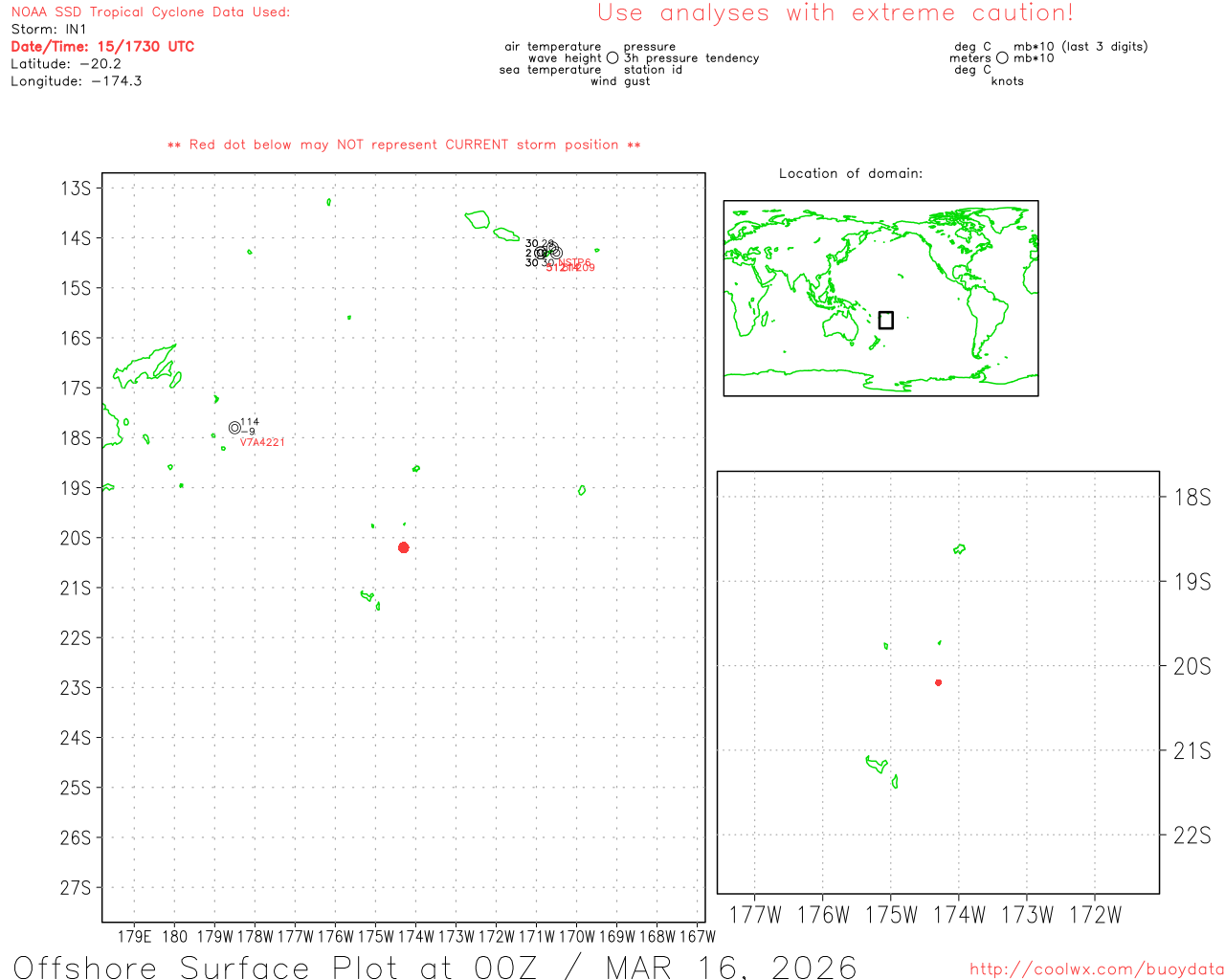Click the '20S' latitude label on main map
This screenshot has height=980, width=1225.
tap(76, 538)
